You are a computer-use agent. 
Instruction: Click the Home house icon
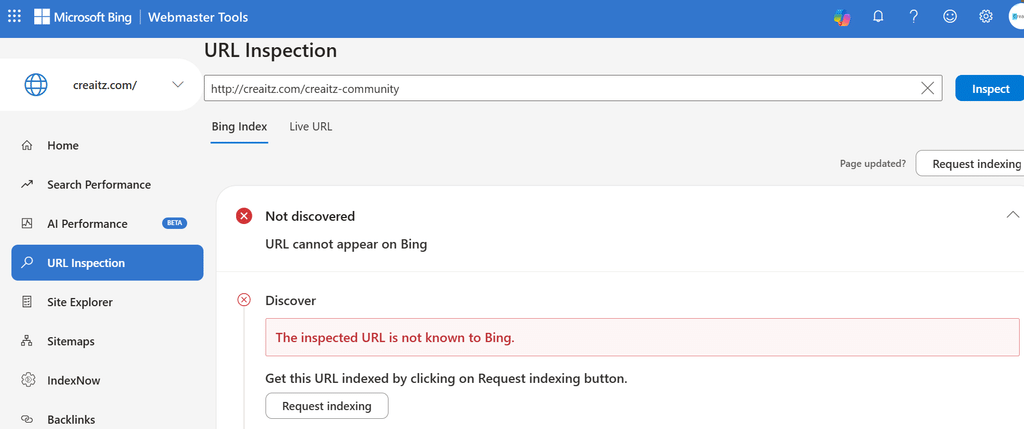pyautogui.click(x=27, y=145)
